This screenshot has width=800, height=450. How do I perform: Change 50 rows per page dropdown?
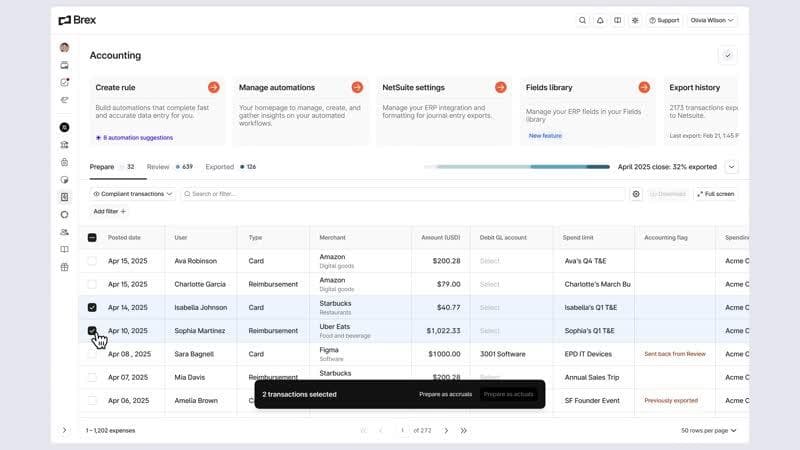(x=709, y=430)
